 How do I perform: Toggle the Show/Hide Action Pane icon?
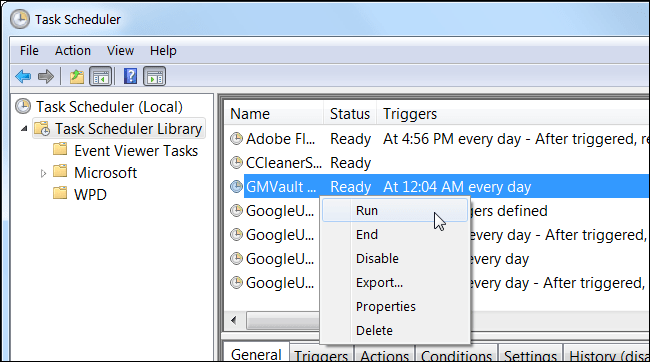click(155, 76)
